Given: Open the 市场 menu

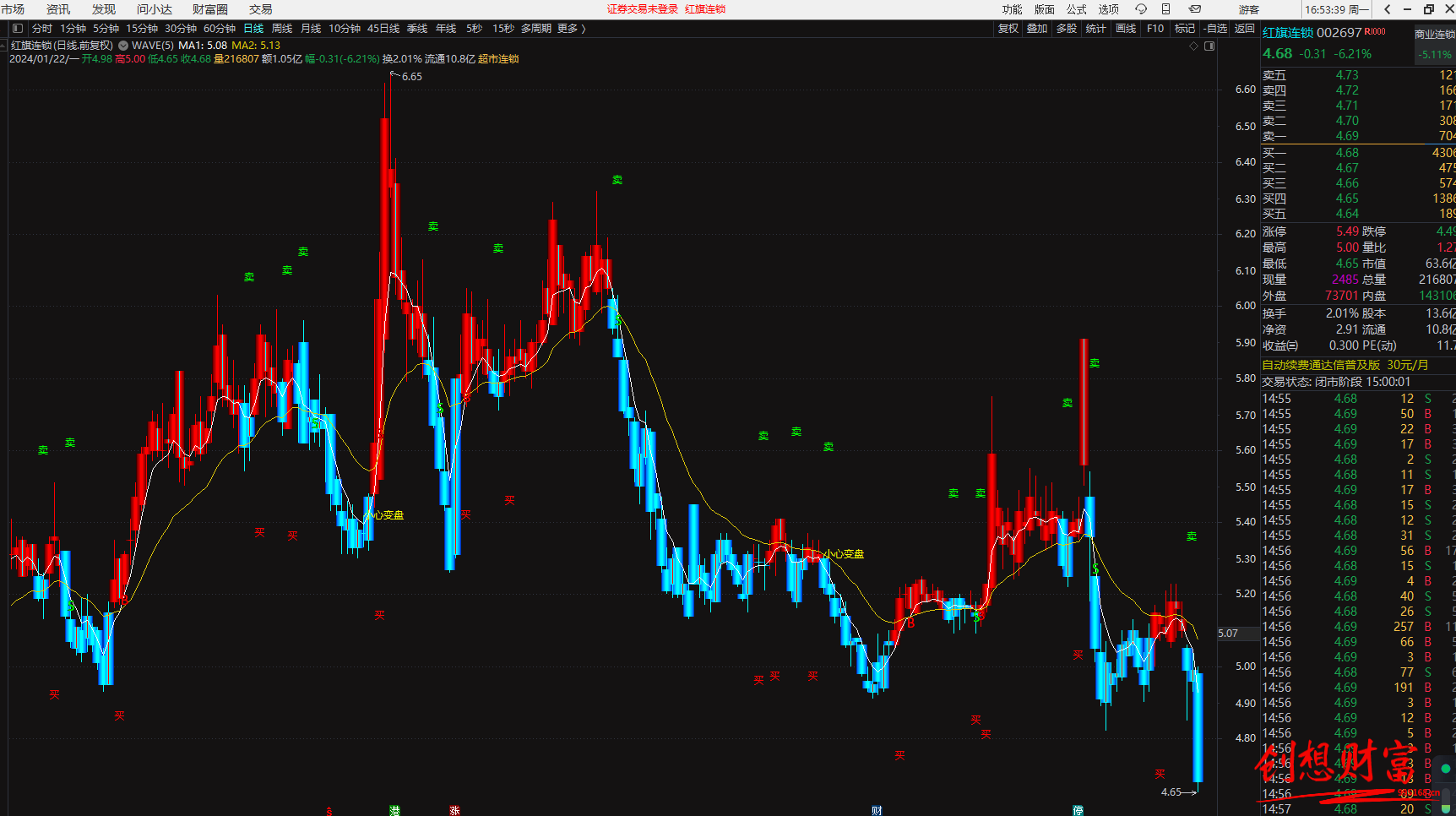Looking at the screenshot, I should click(x=13, y=9).
